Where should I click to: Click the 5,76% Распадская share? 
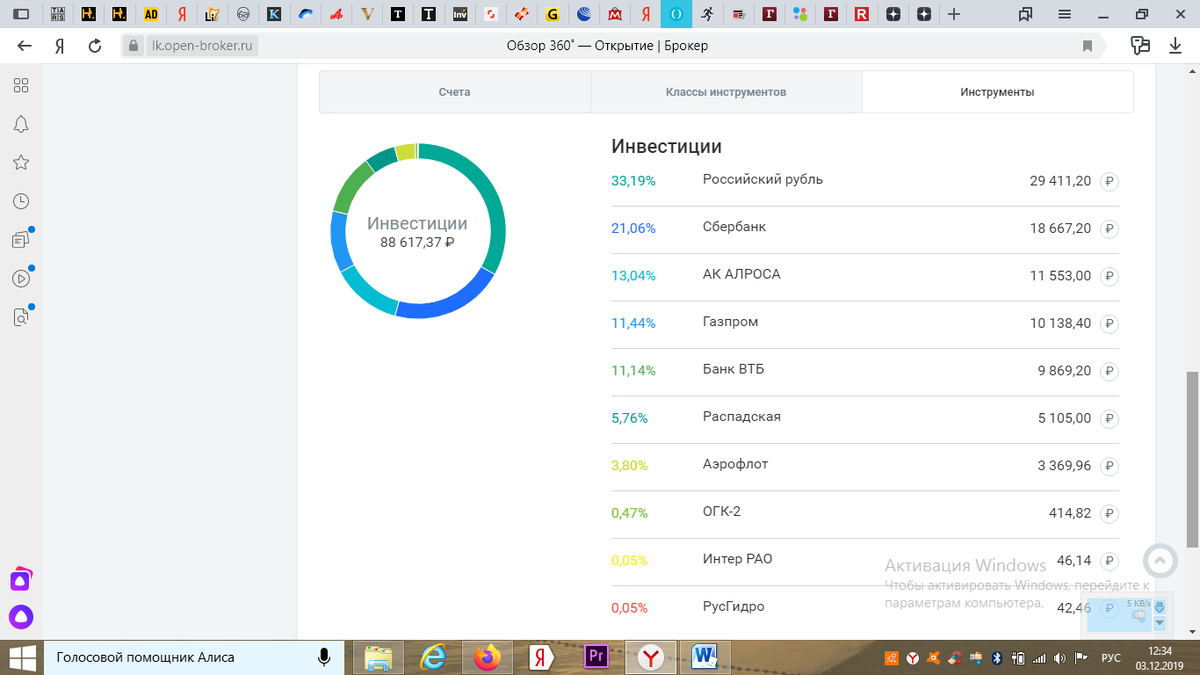629,418
